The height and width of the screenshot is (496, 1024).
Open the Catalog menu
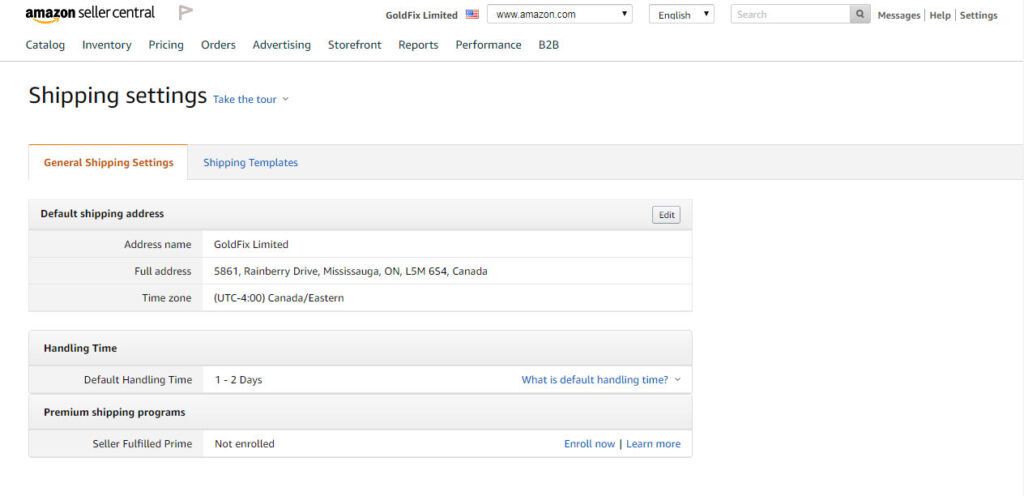coord(45,45)
